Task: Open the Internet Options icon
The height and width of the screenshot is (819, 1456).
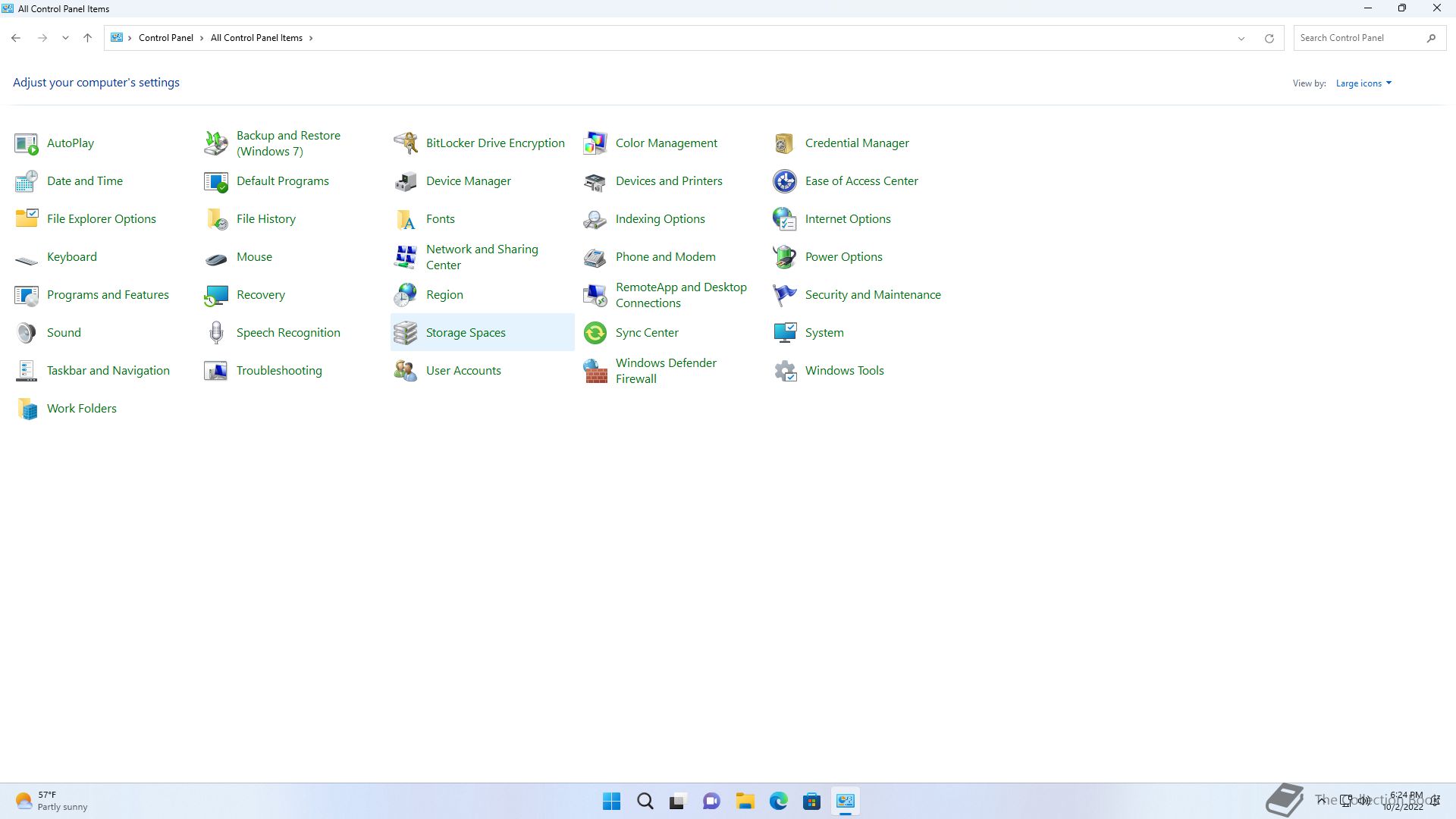Action: [x=785, y=219]
